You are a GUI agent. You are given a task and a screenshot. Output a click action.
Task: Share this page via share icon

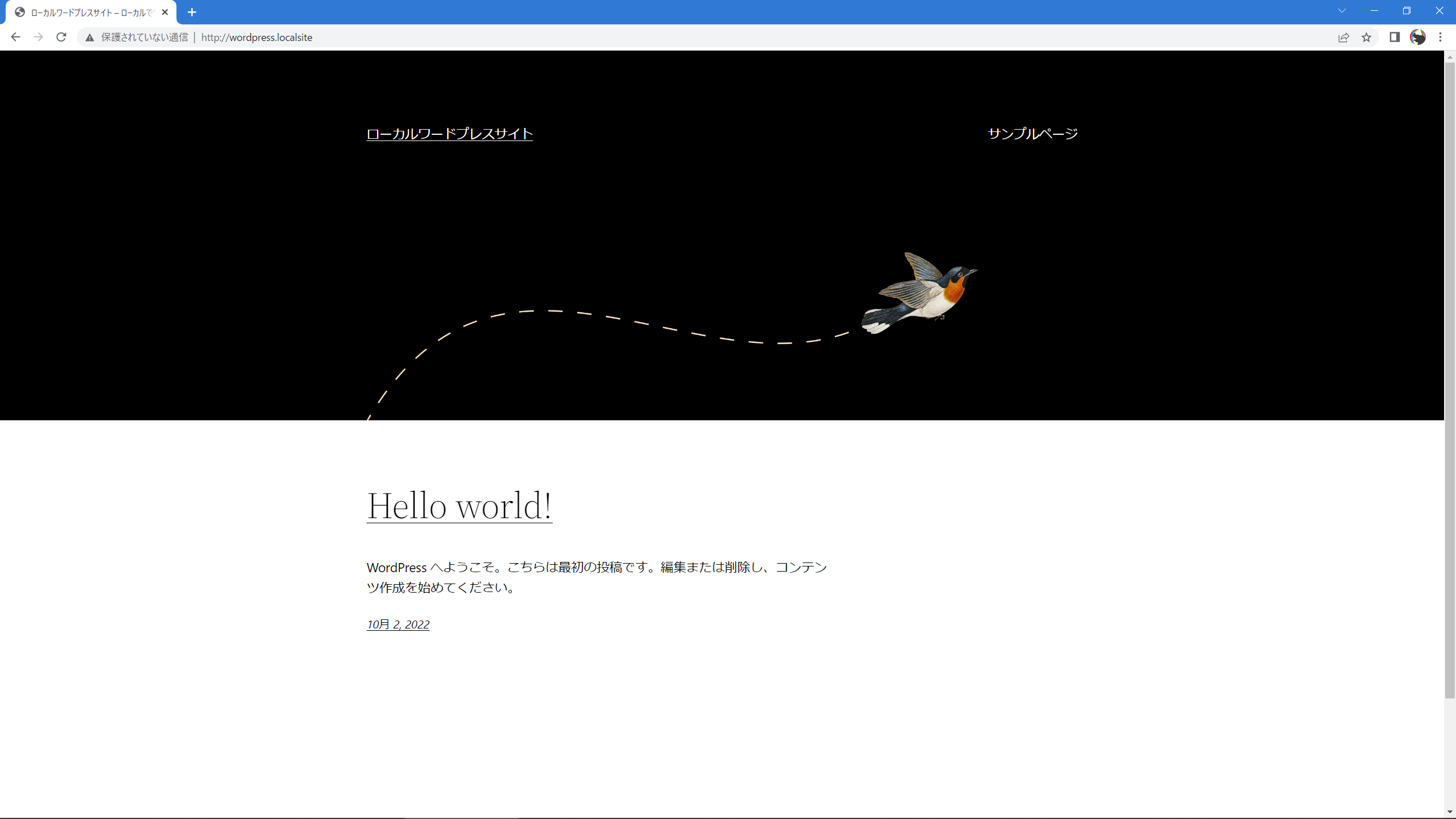pyautogui.click(x=1343, y=38)
